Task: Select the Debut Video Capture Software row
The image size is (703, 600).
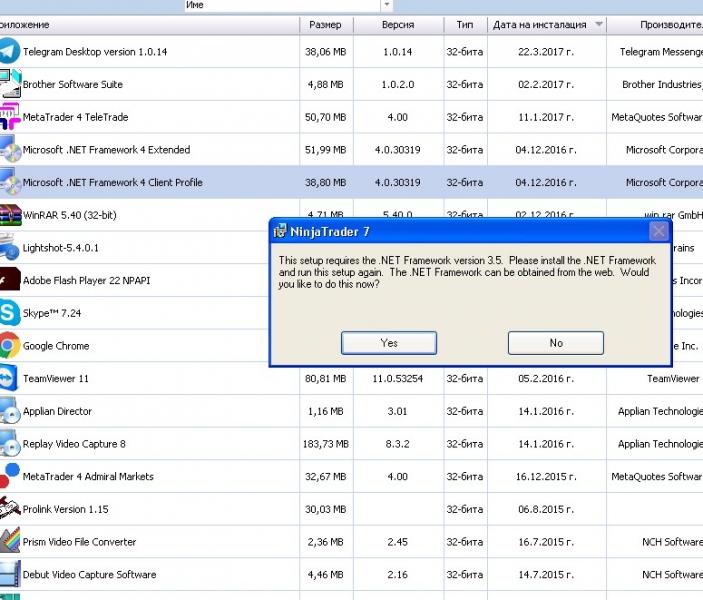Action: (352, 575)
